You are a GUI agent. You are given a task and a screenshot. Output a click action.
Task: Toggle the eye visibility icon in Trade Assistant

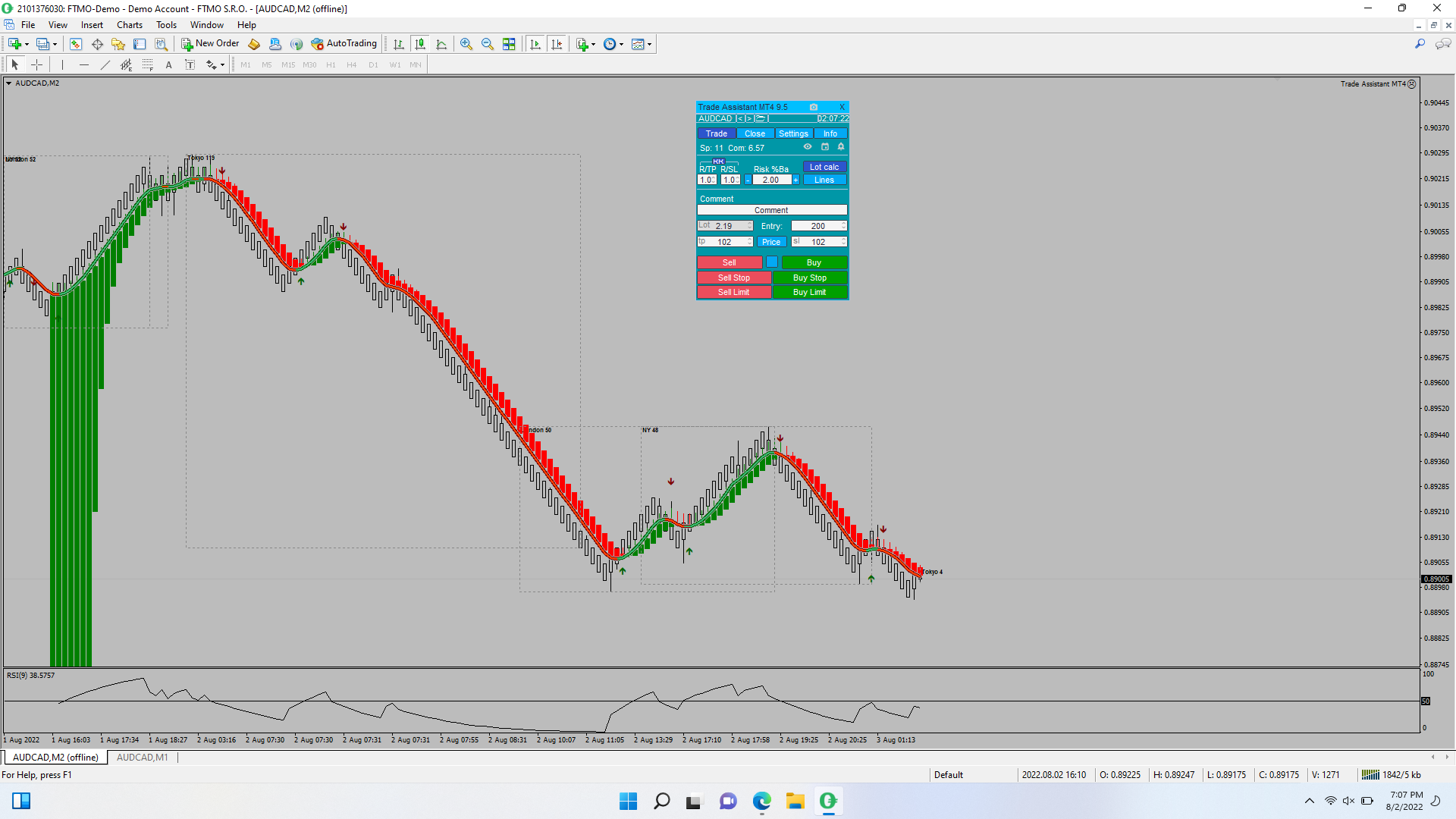808,147
